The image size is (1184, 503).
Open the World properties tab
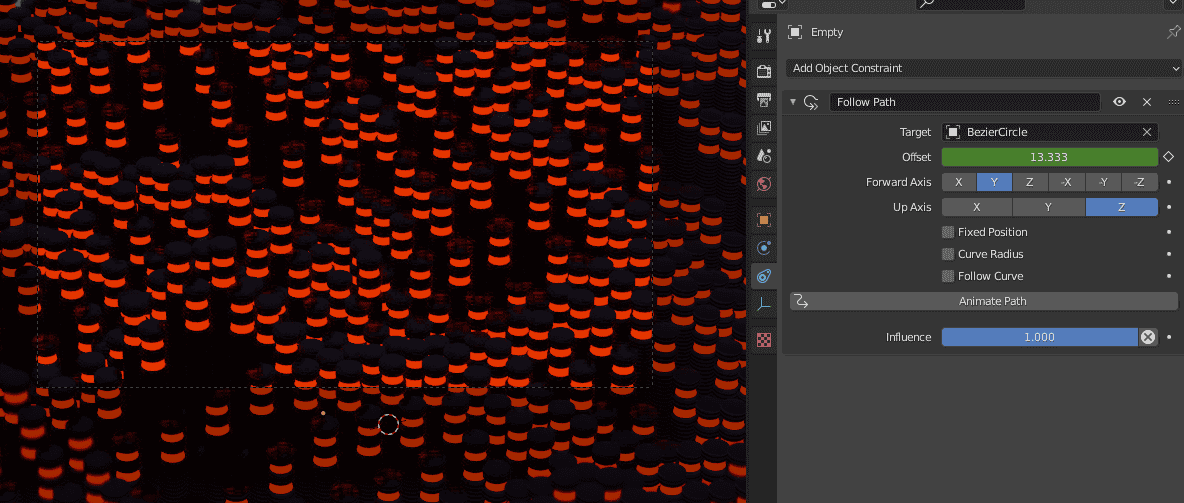(764, 184)
